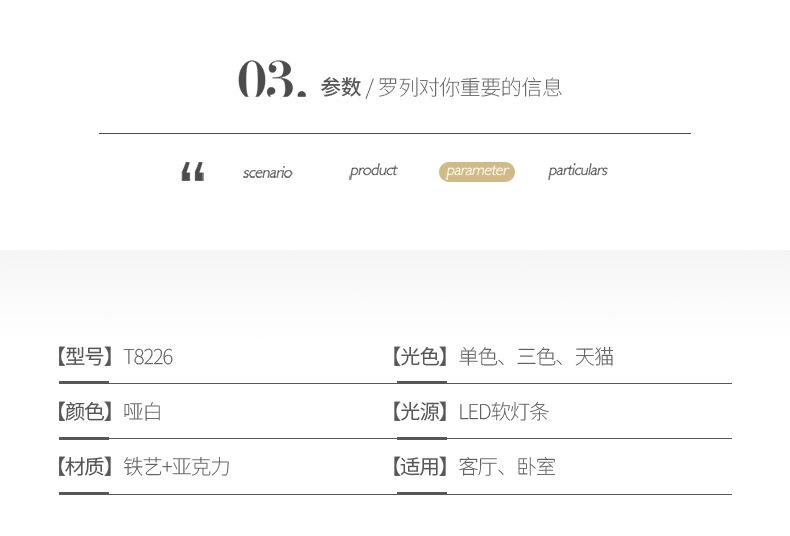Open the scenario tab
This screenshot has height=536, width=790.
(x=268, y=173)
